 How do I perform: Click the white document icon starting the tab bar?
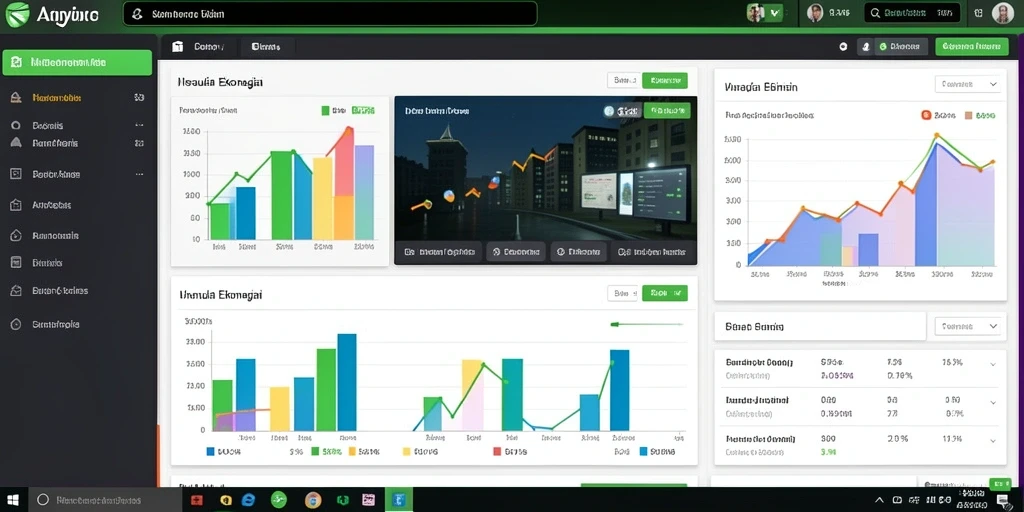177,46
